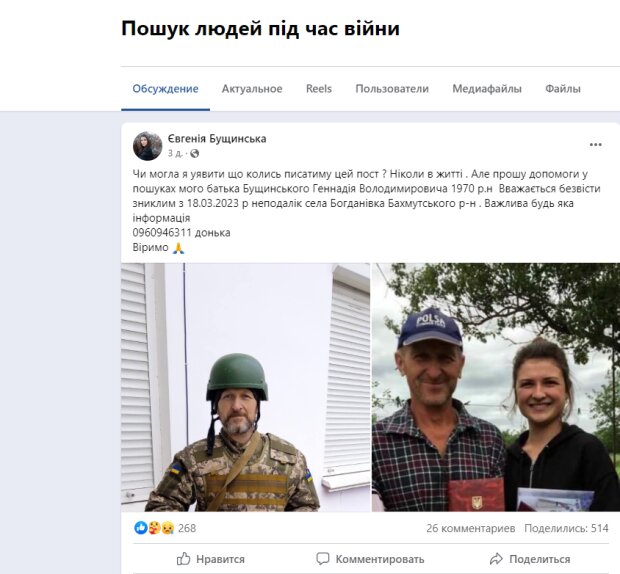Click the care reaction emoji
The height and width of the screenshot is (574, 620).
pyautogui.click(x=154, y=528)
